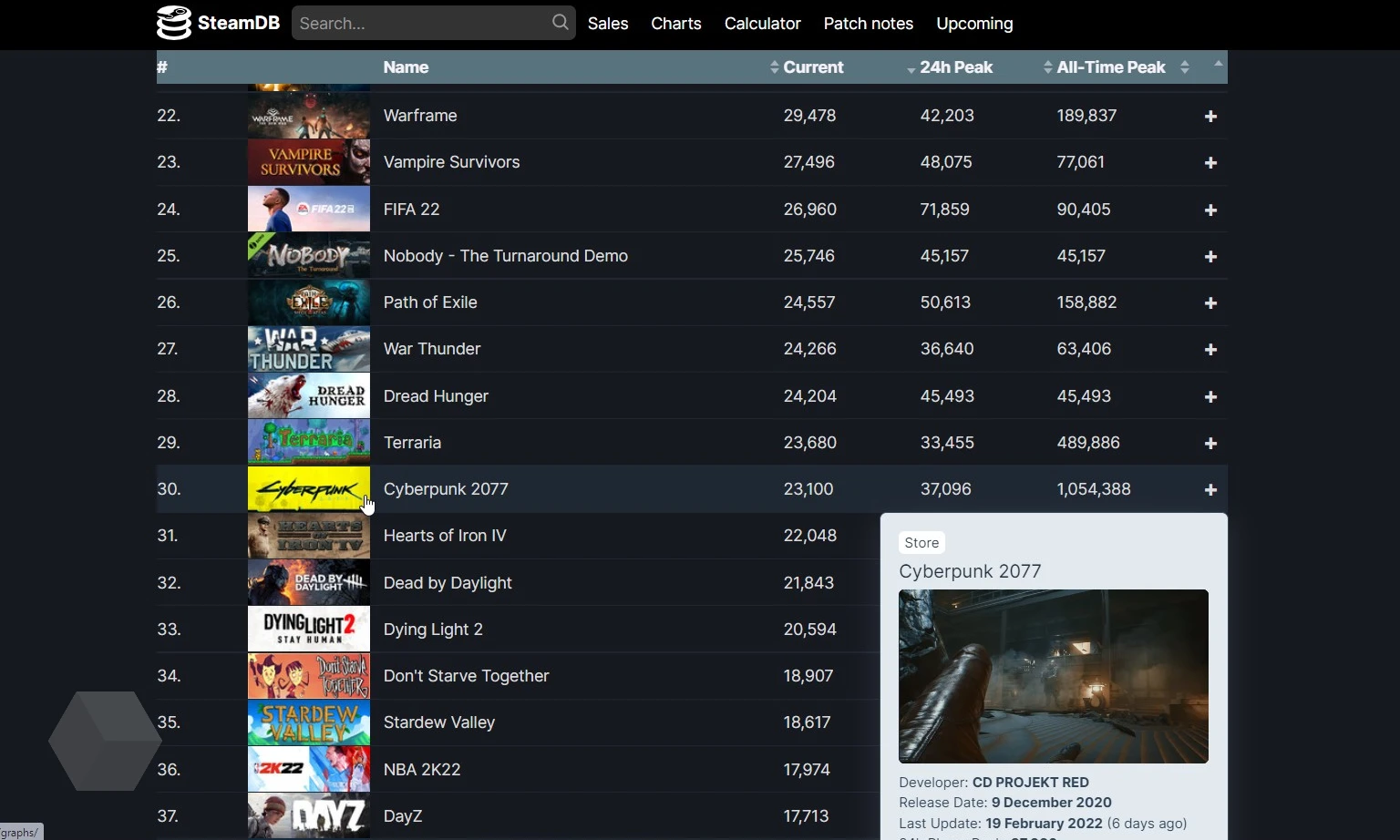The height and width of the screenshot is (840, 1400).
Task: Open Path of Exile thumbnail image
Action: click(309, 302)
